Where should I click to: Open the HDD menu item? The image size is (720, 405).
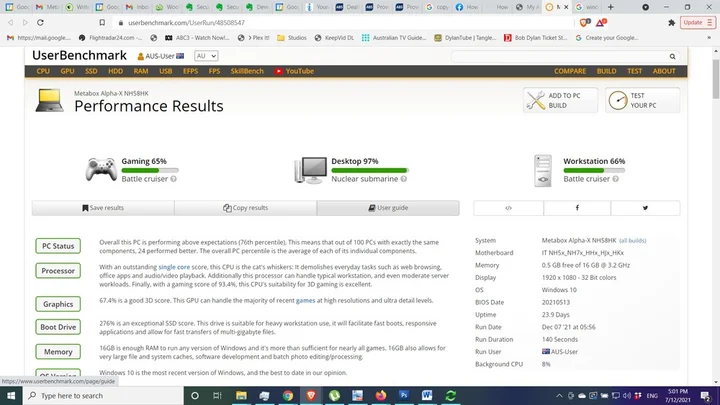115,71
